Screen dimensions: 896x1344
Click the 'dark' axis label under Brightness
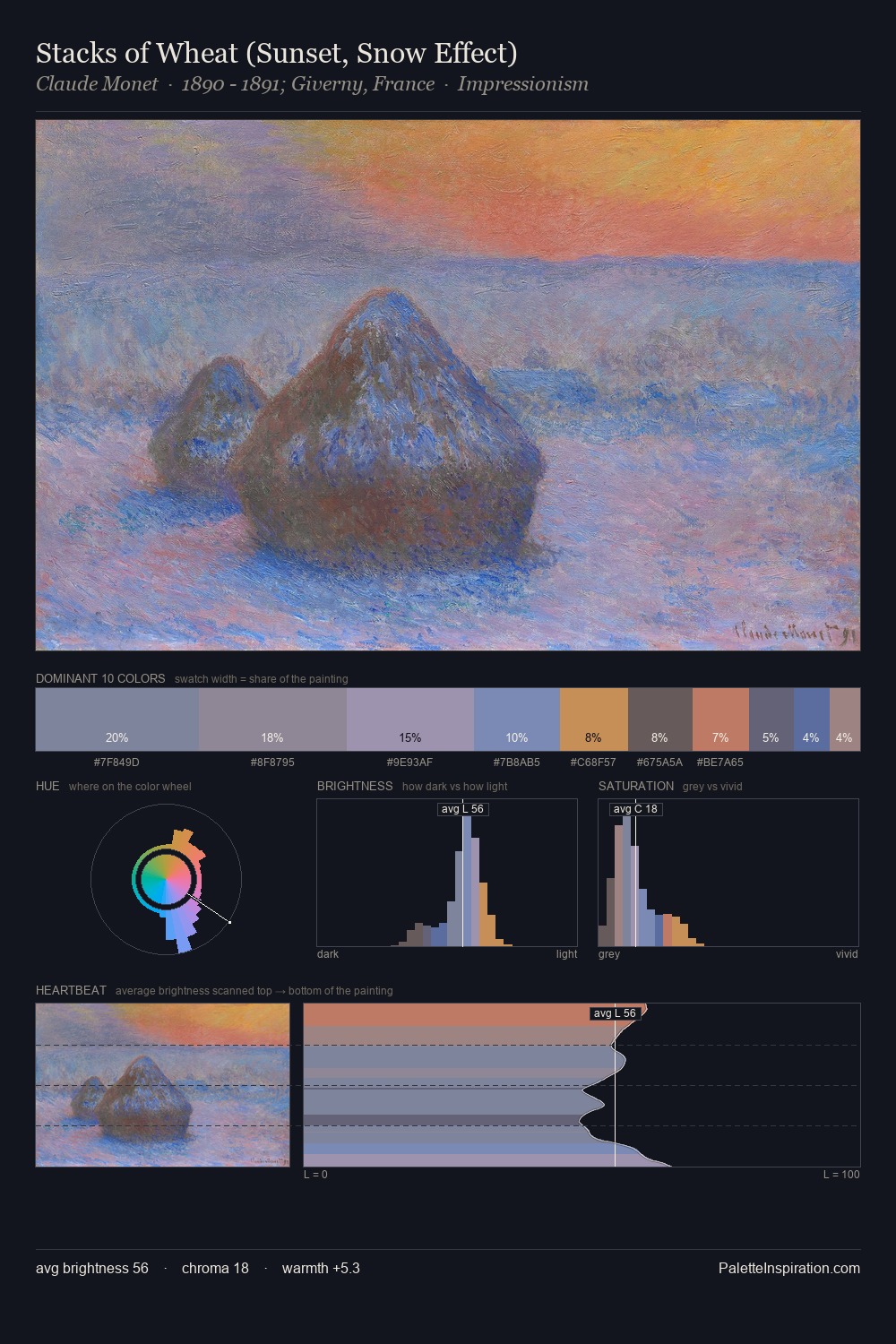click(x=328, y=954)
